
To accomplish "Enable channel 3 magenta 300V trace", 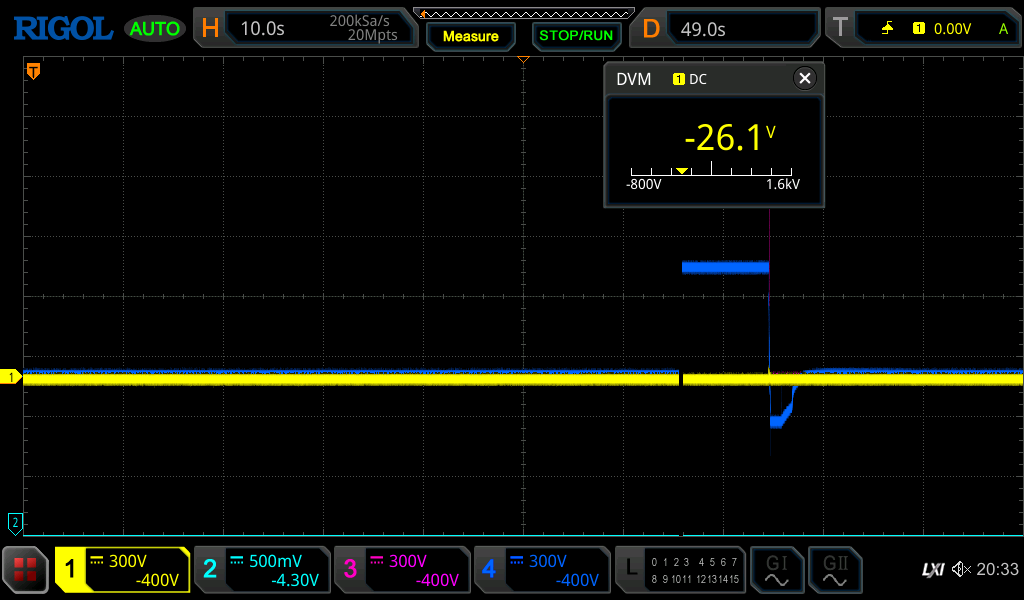I will (401, 570).
